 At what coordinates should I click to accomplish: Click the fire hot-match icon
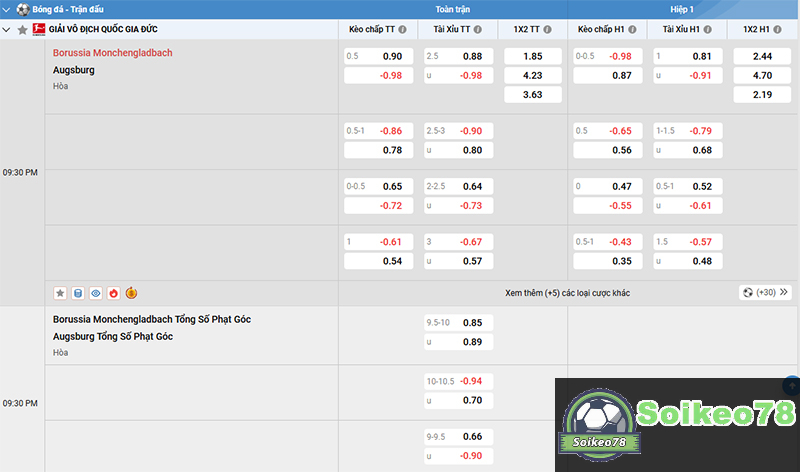(113, 293)
